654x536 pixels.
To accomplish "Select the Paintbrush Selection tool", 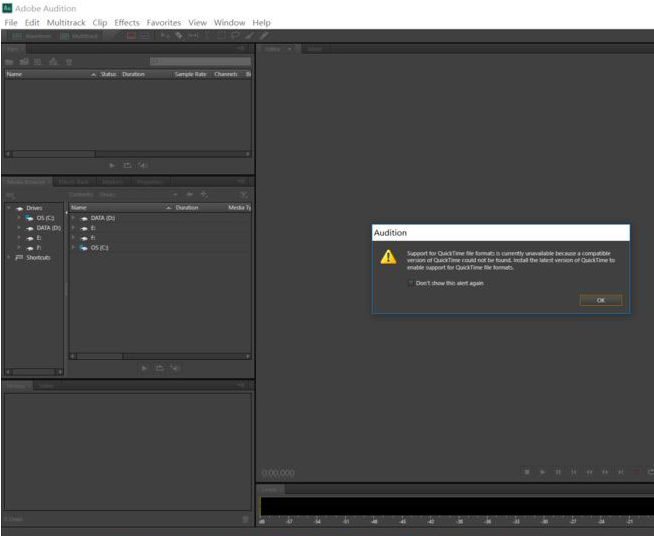I will coord(249,36).
